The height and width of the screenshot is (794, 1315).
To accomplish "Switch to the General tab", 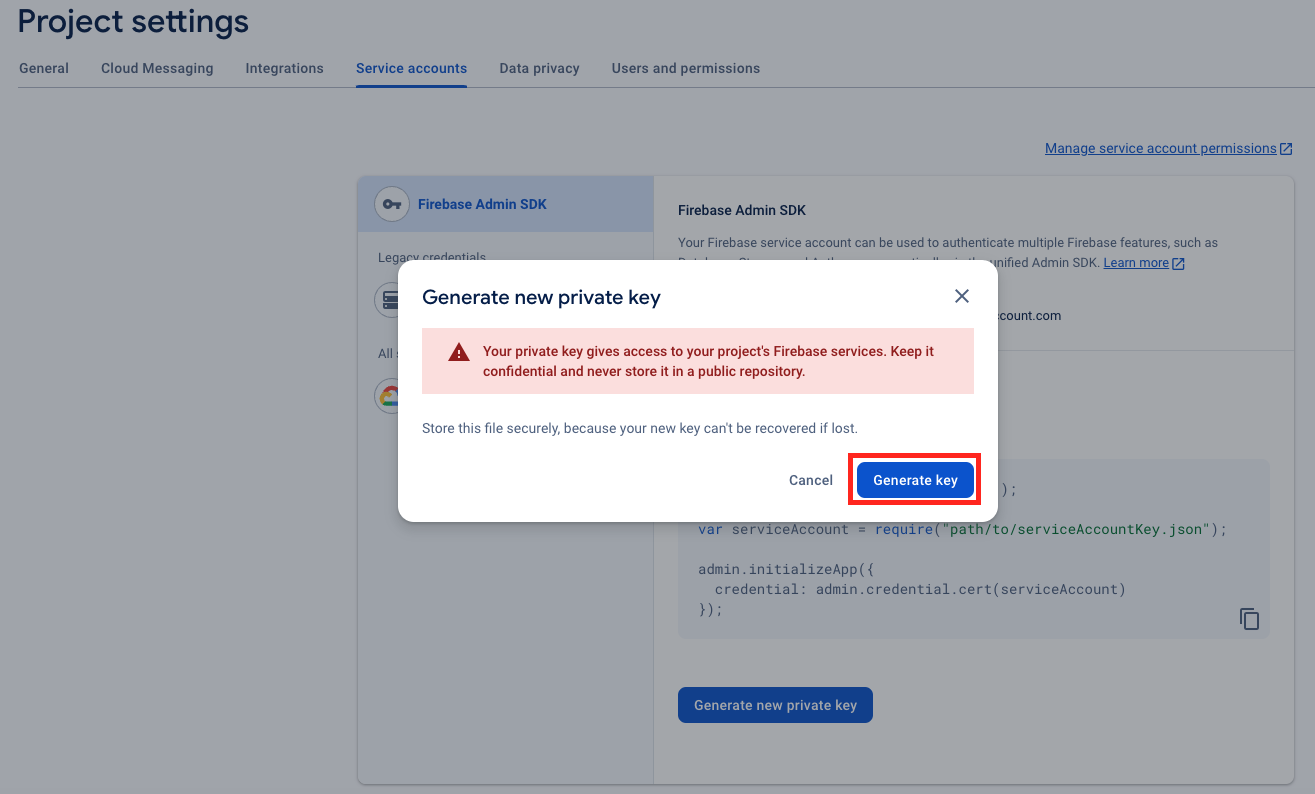I will 44,69.
